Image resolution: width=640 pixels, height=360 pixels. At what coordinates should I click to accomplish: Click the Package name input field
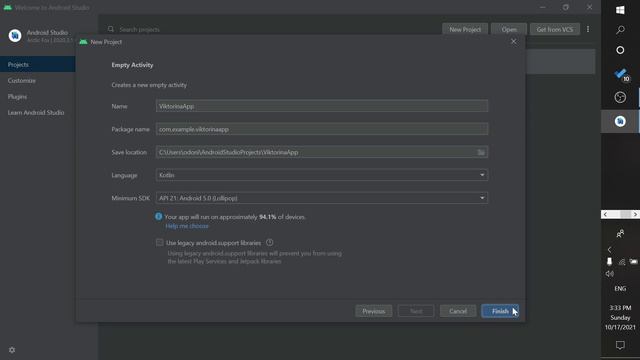click(x=322, y=129)
